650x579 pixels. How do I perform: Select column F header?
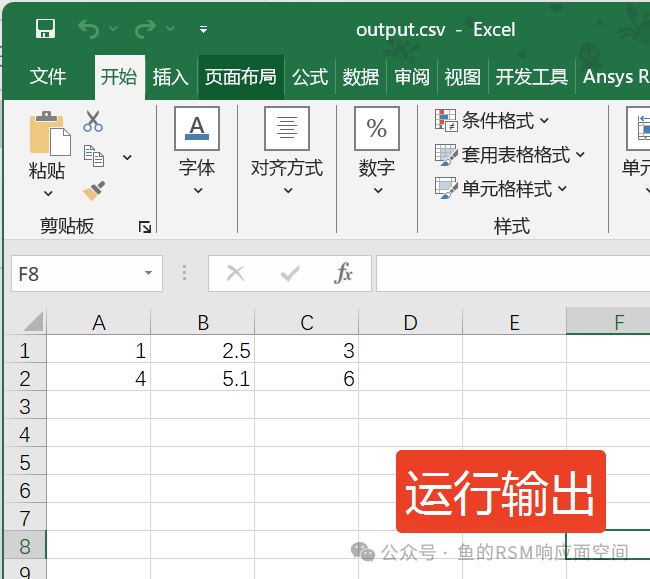point(609,322)
